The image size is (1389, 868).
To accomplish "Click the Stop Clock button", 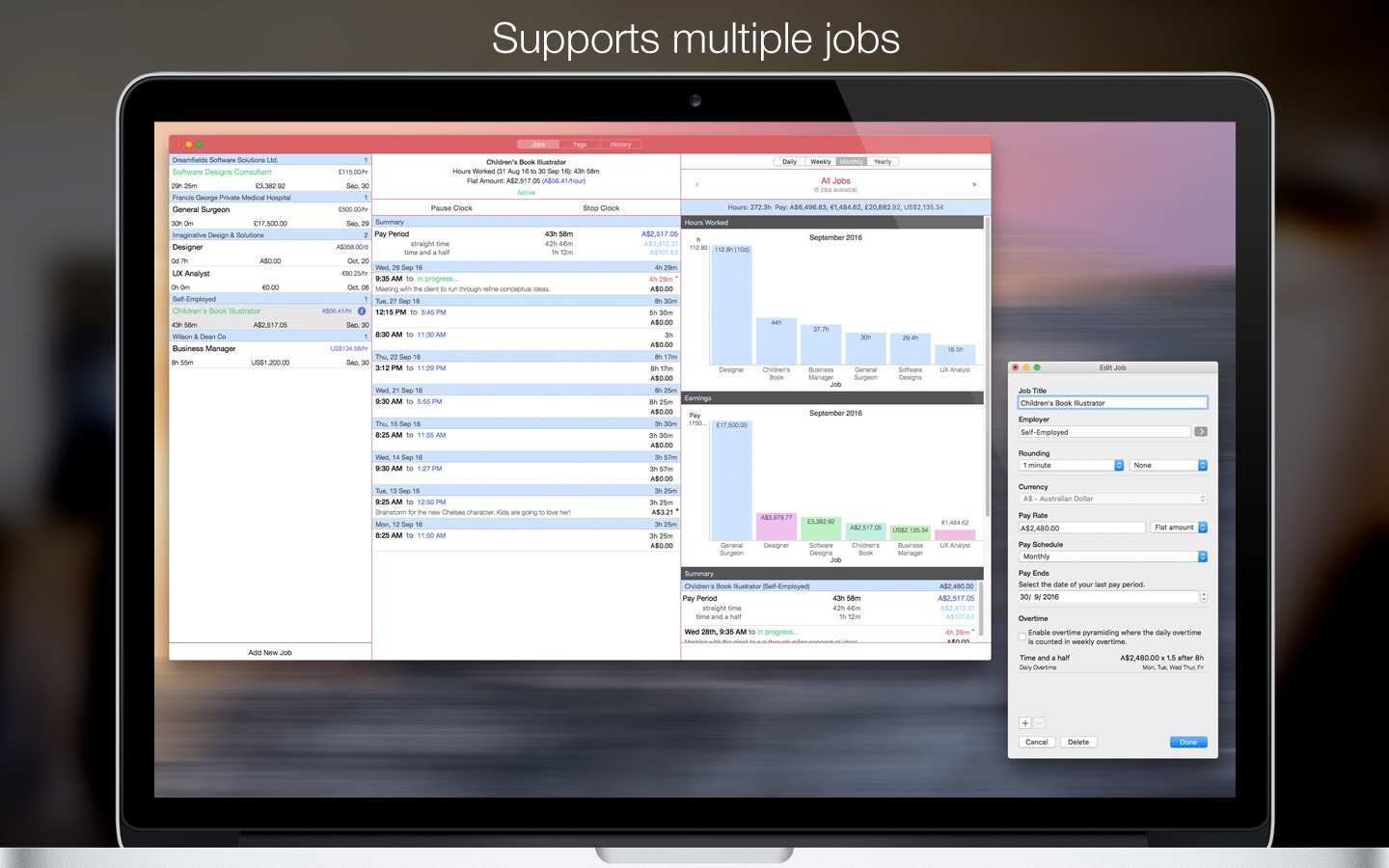I will 601,208.
